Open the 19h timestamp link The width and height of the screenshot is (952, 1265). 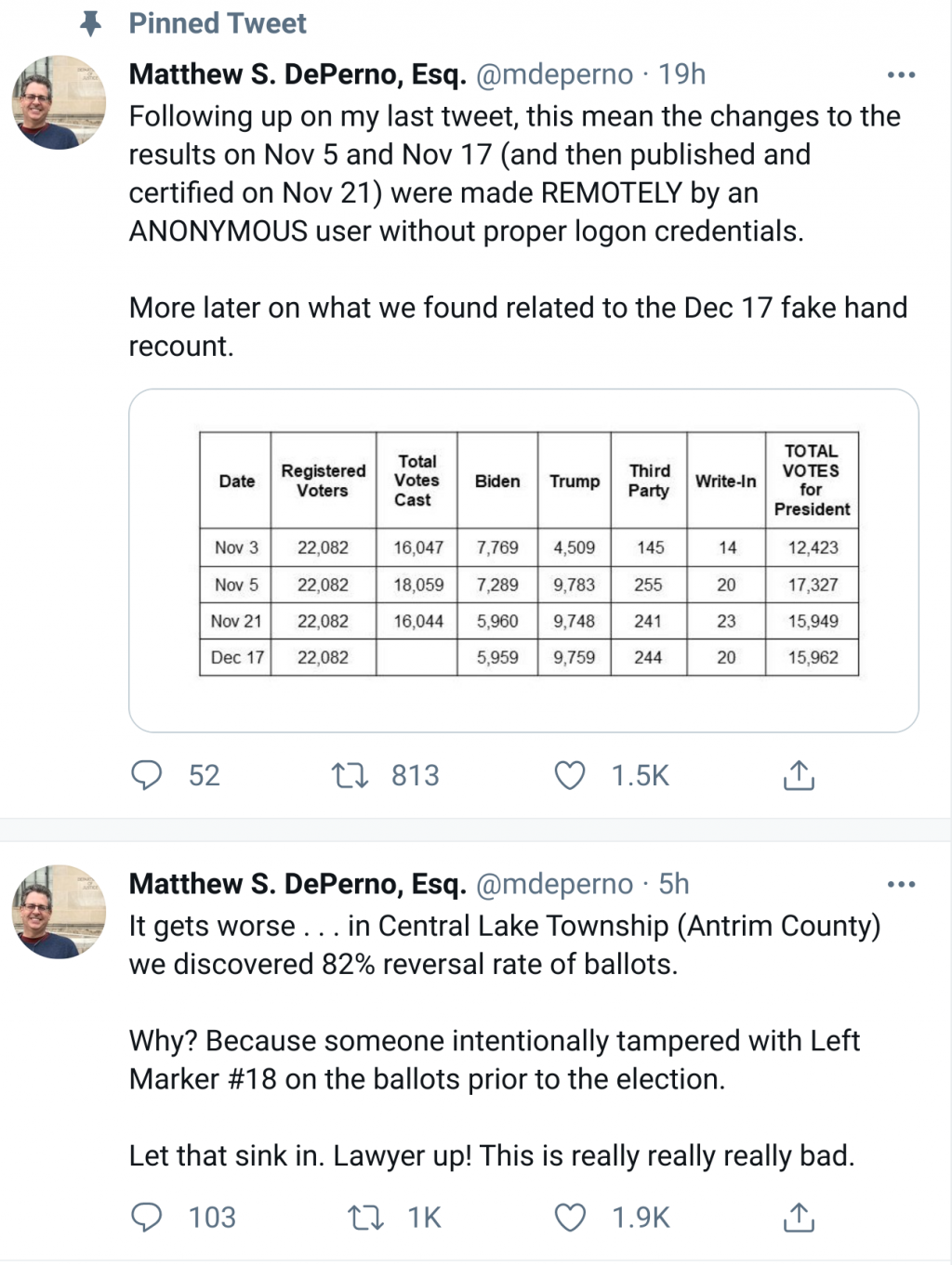(x=682, y=74)
